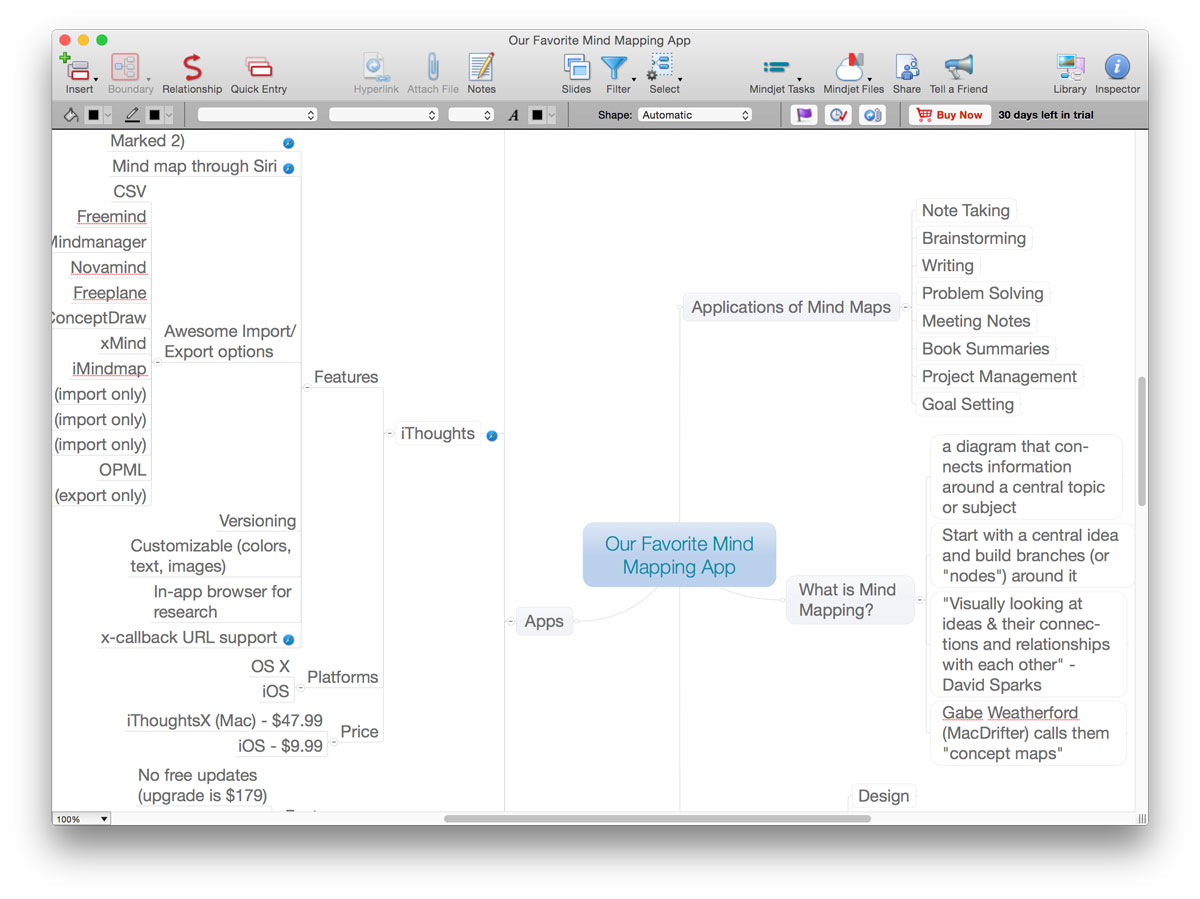Click the link icon next to iThoughts
The image size is (1200, 899).
pos(492,435)
